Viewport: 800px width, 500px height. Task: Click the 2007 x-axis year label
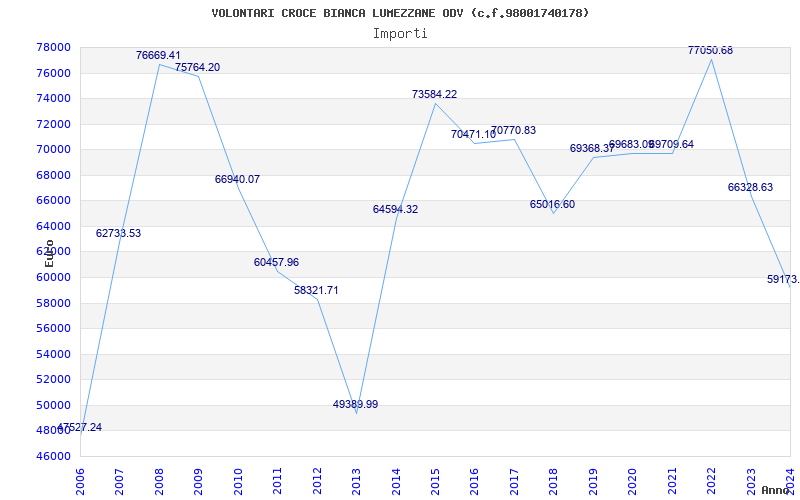click(x=119, y=482)
